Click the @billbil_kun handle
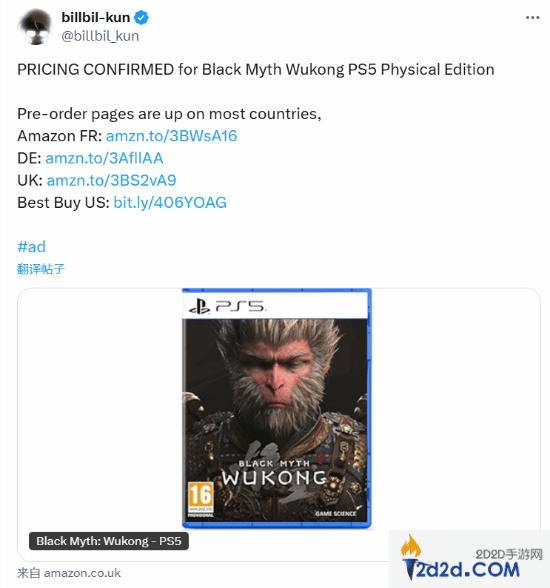 coord(100,36)
